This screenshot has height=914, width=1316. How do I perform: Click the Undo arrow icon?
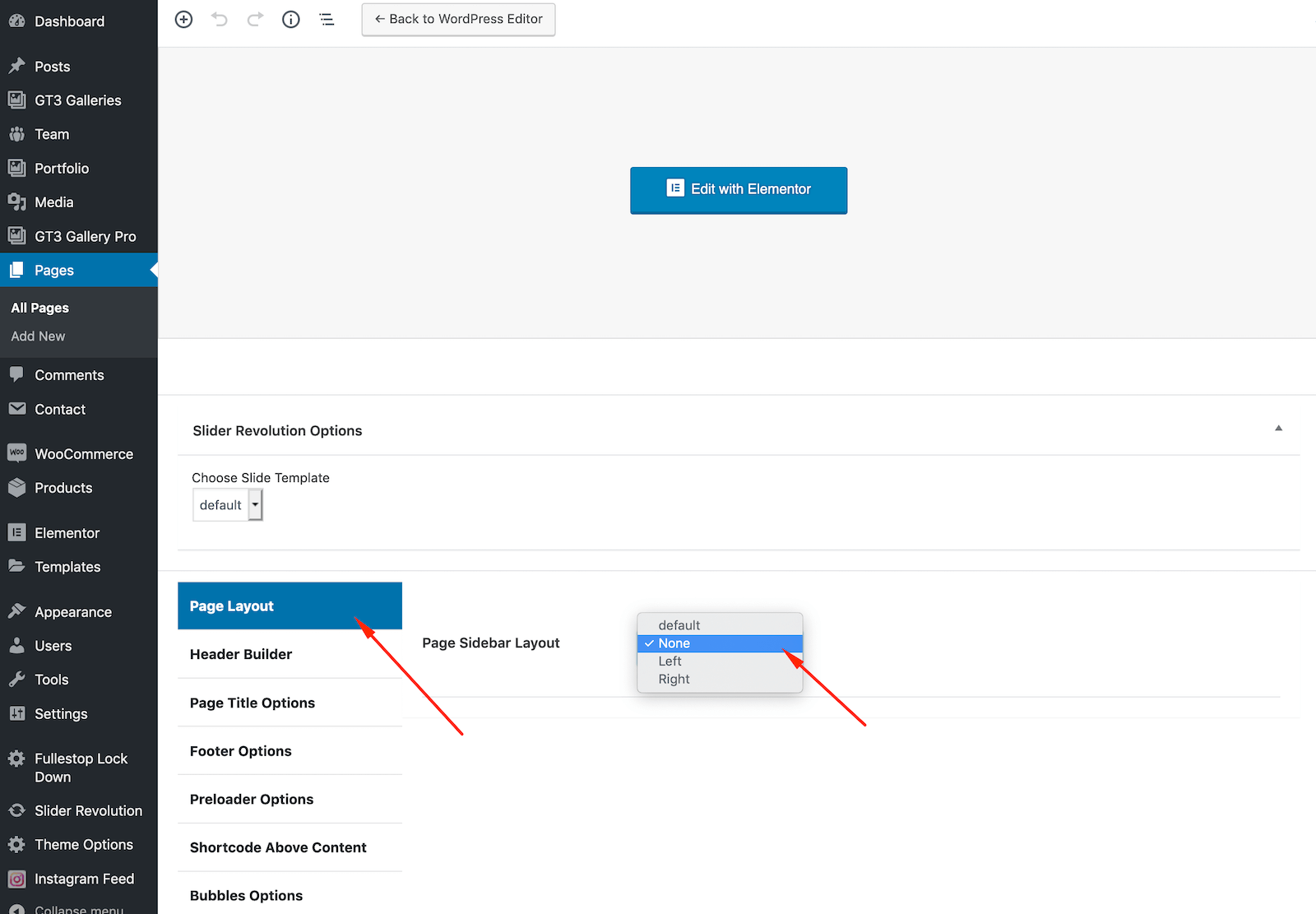click(x=220, y=19)
